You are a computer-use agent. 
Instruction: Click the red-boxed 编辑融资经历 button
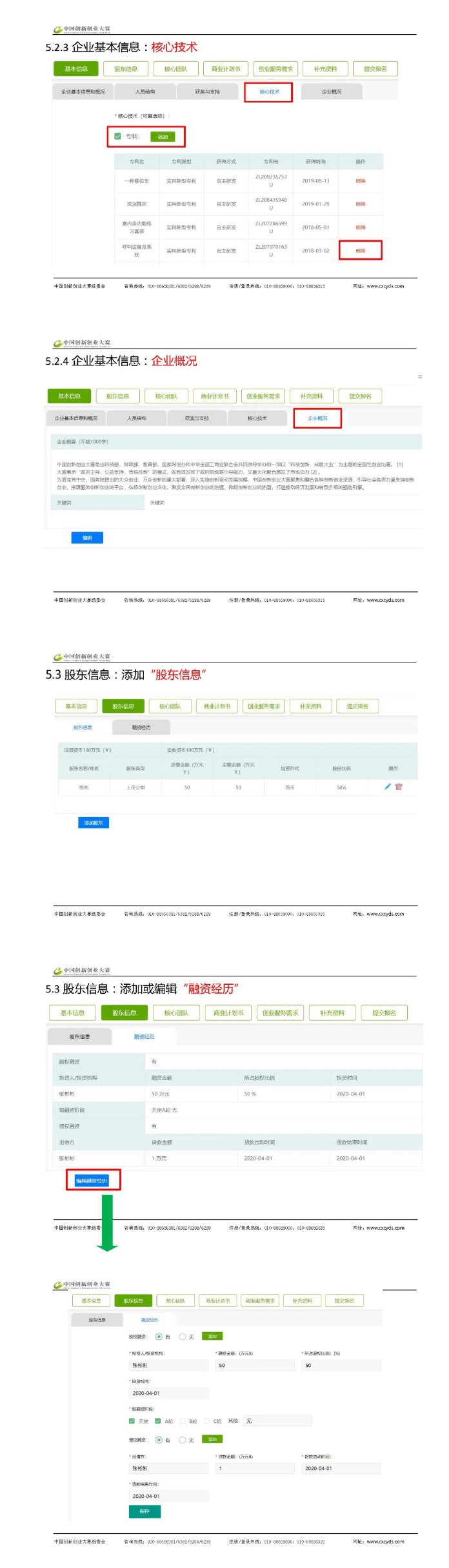tap(92, 1180)
